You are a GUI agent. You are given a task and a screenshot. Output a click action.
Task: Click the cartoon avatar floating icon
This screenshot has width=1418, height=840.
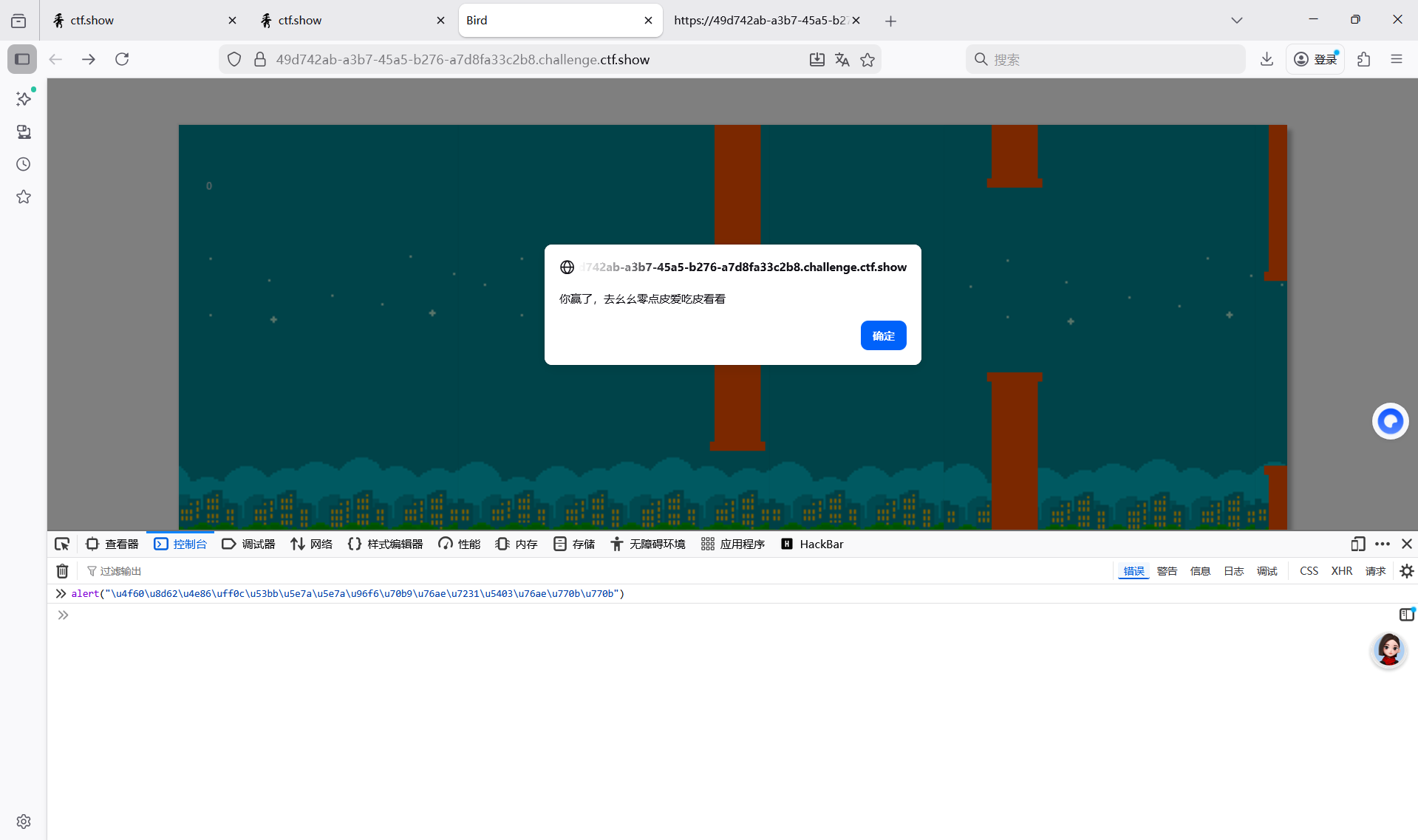pos(1388,650)
